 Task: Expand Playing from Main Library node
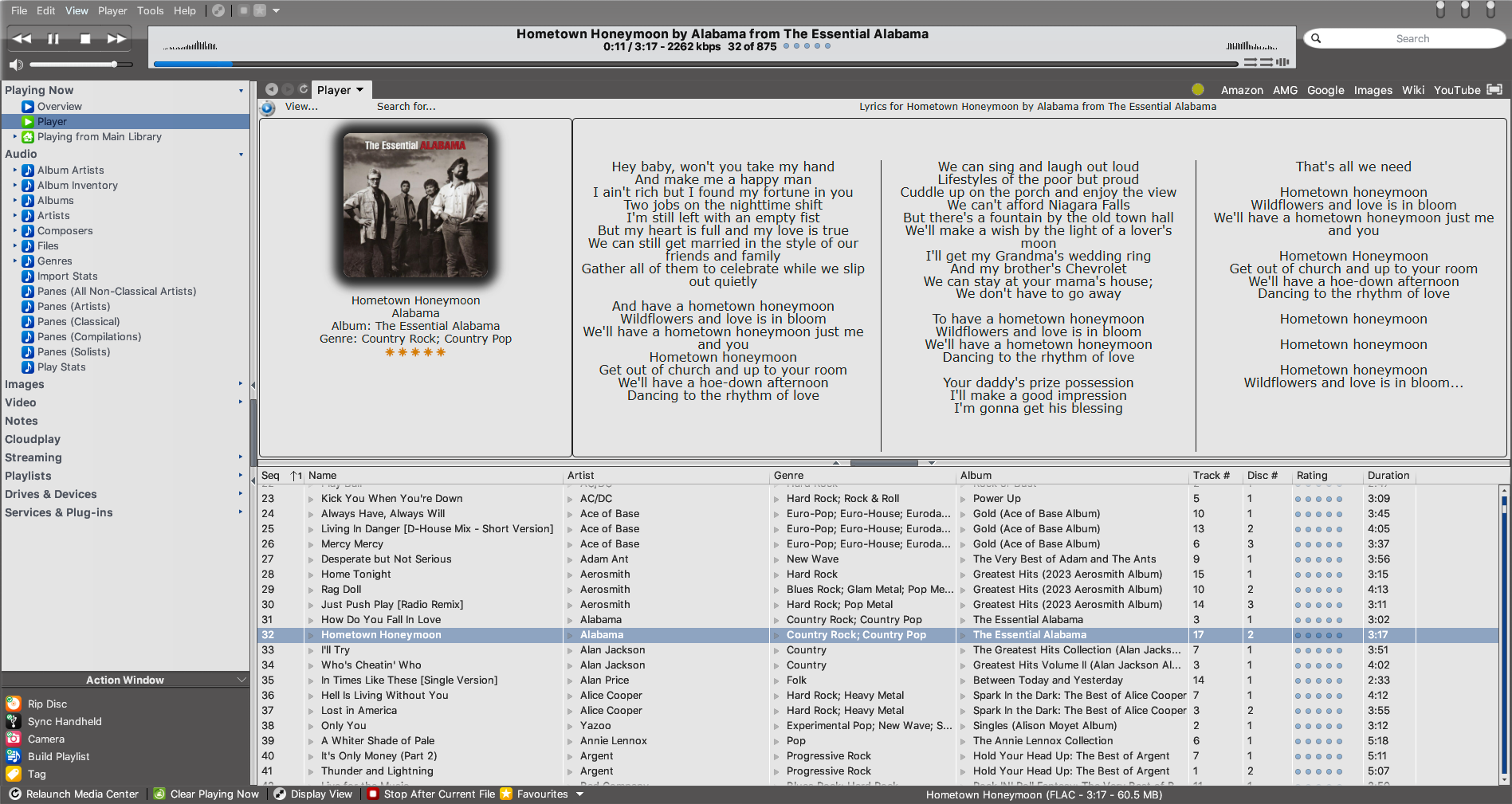pos(14,136)
